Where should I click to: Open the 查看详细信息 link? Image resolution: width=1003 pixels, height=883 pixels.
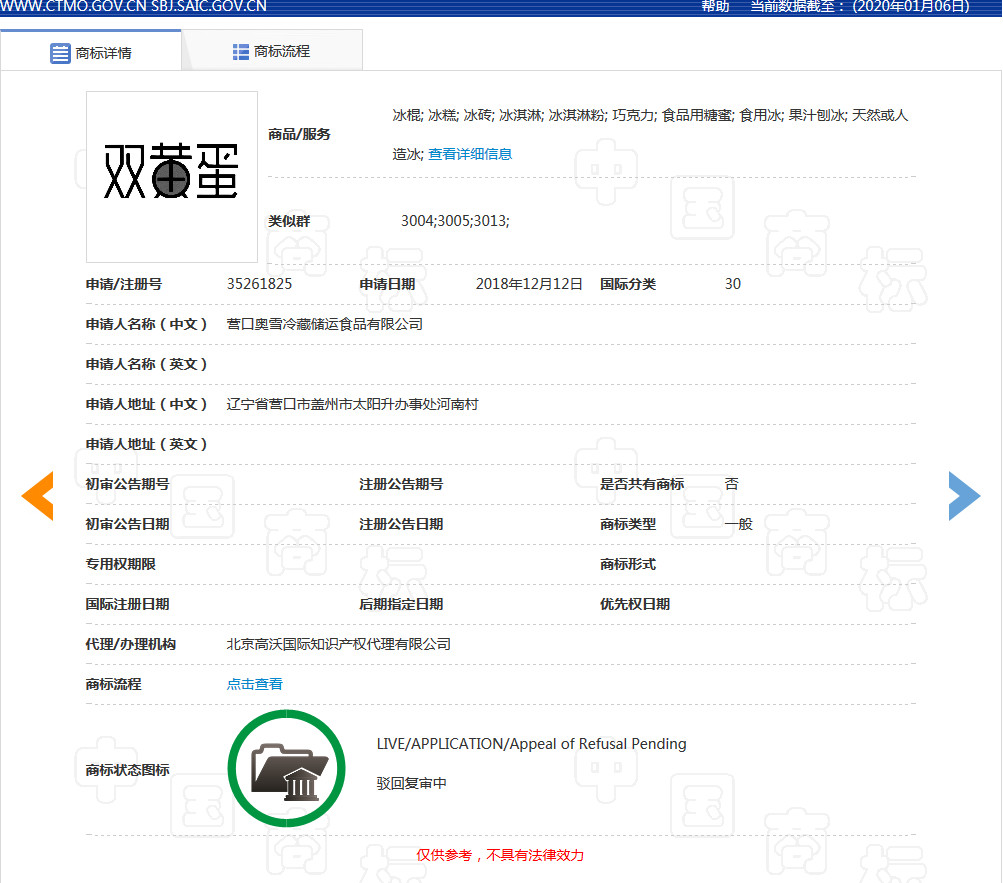point(470,154)
